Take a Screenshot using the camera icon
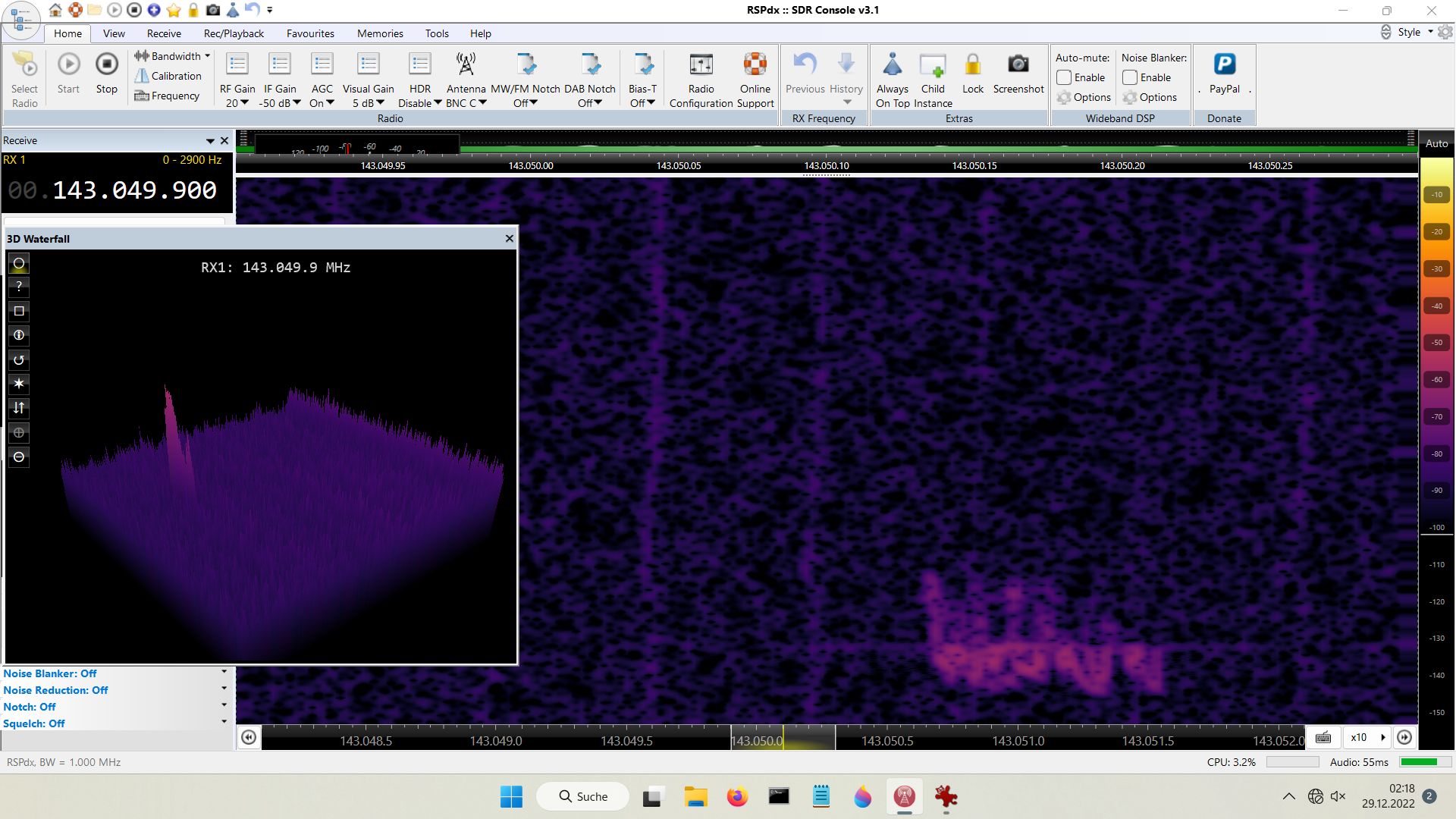This screenshot has height=819, width=1456. click(1018, 64)
